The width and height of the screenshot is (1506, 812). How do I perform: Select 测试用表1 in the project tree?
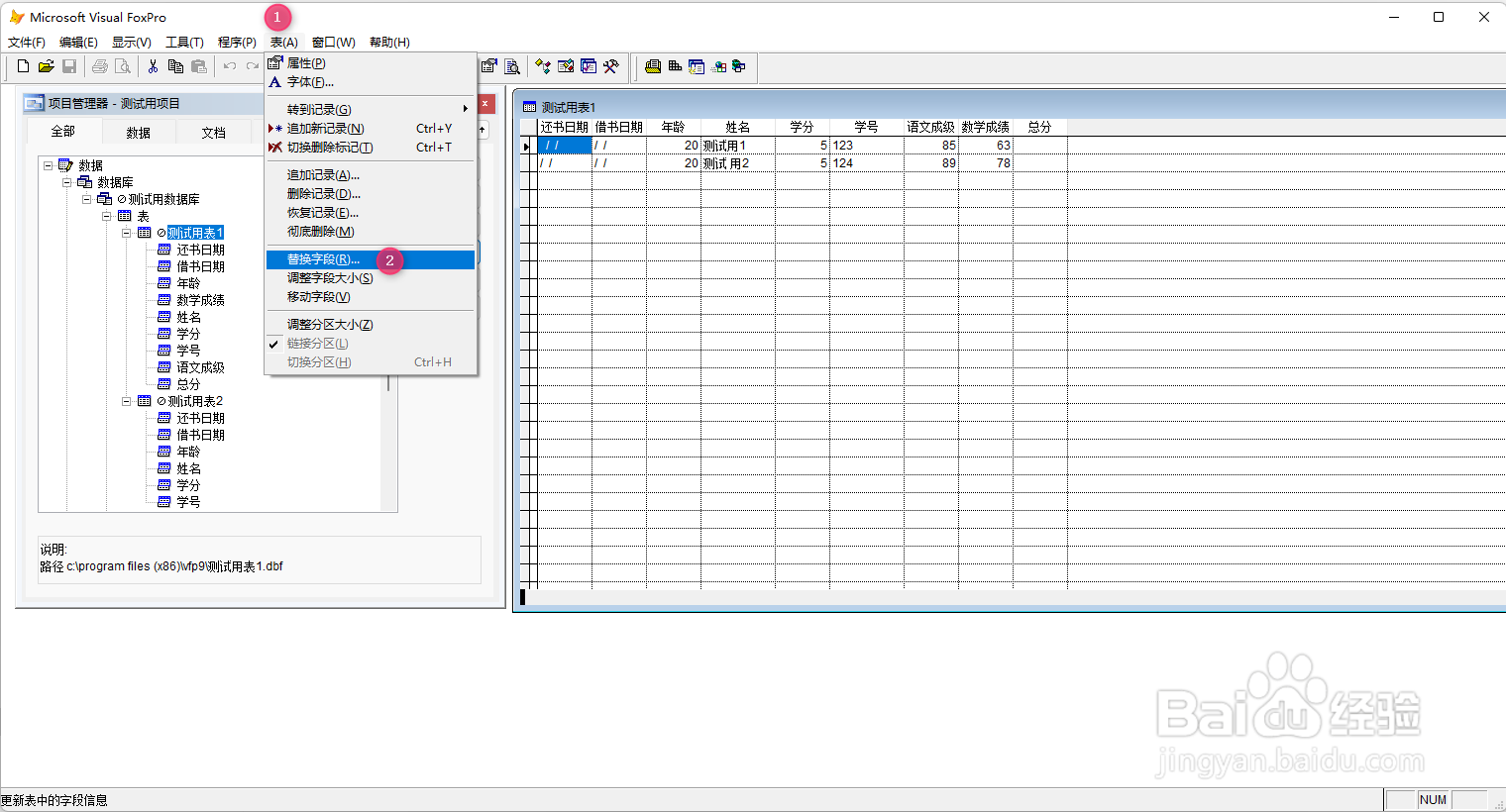click(195, 233)
